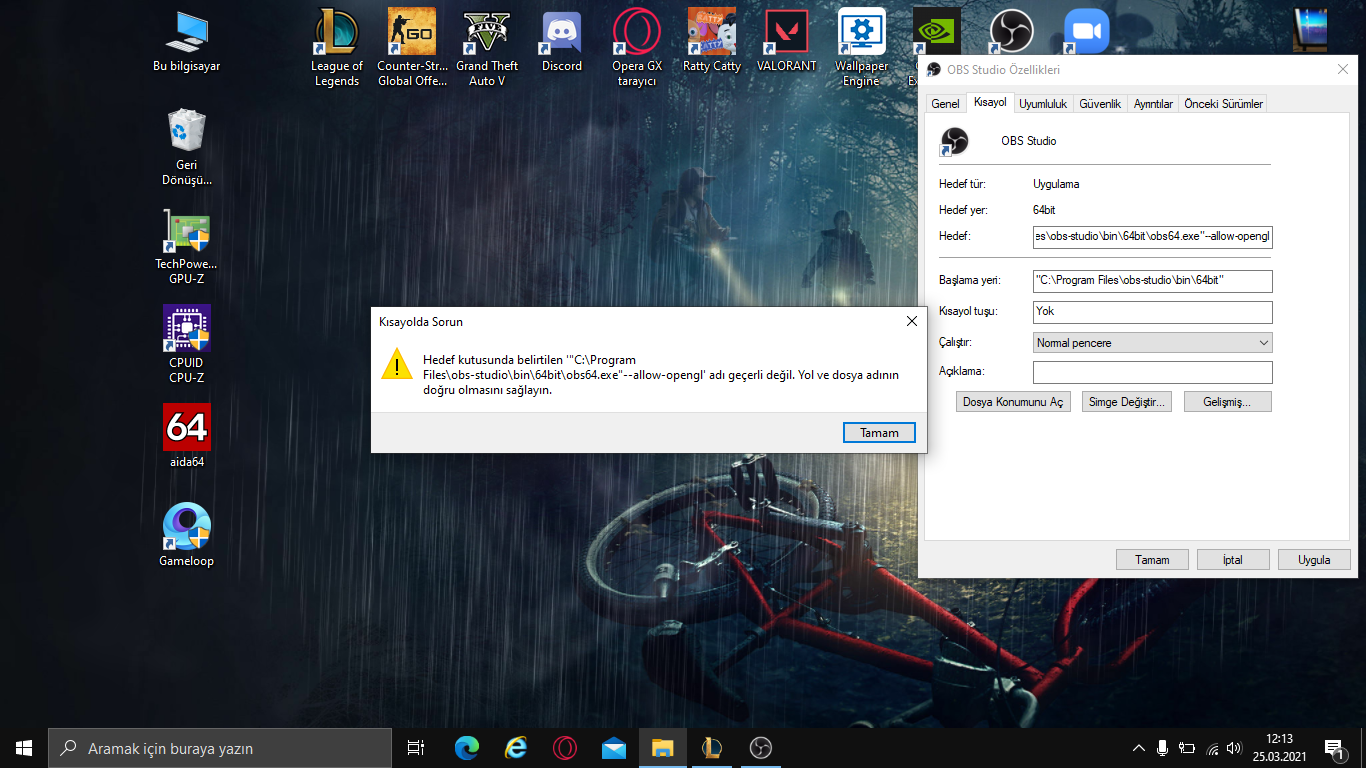Select the NVIDIA desktop shortcut icon
This screenshot has height=768, width=1366.
tap(937, 32)
